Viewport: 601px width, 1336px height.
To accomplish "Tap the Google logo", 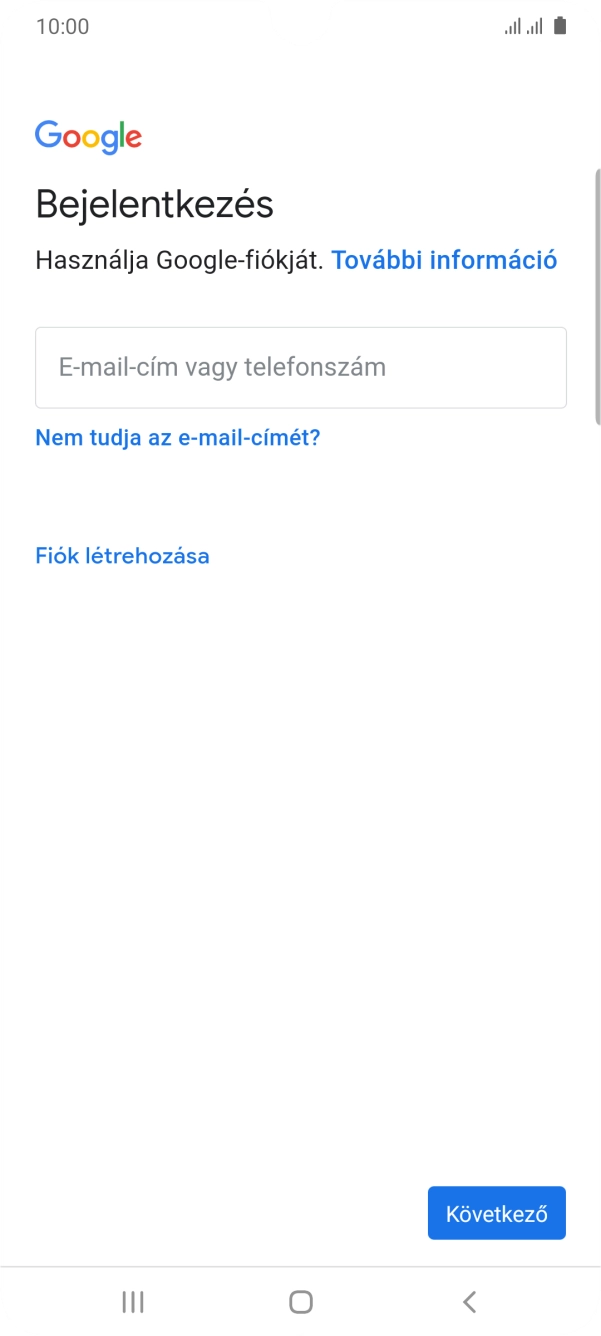I will [x=88, y=136].
